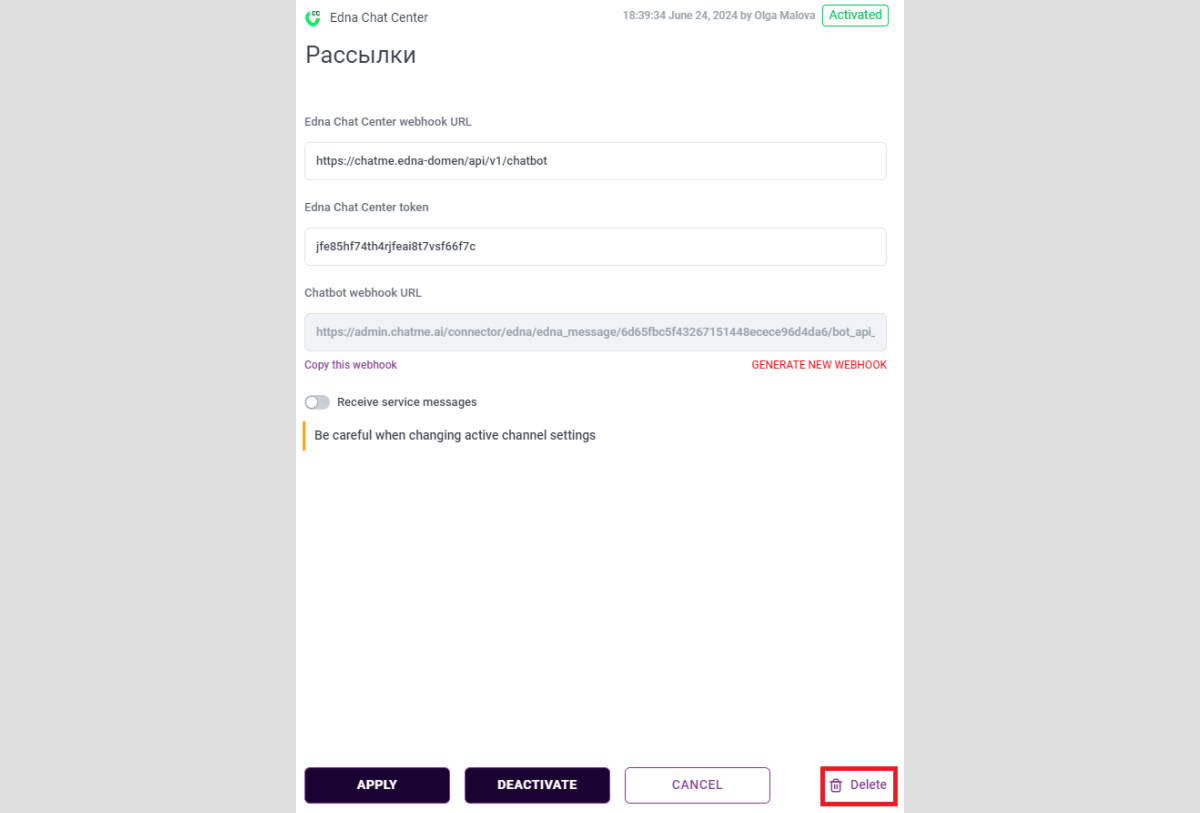Select the greyed-out Chatbot webhook URL field
Image resolution: width=1200 pixels, height=813 pixels.
tap(595, 332)
